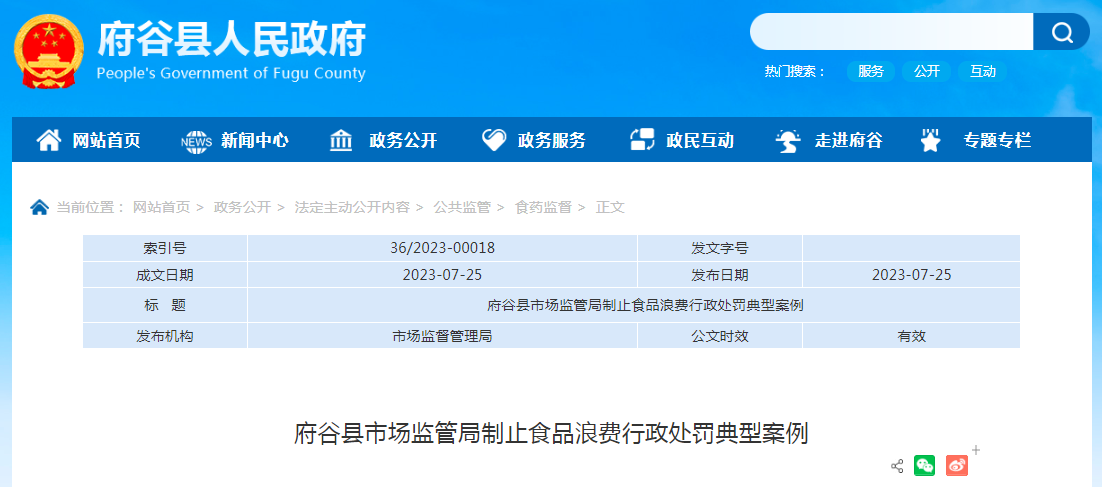Expand more share options plus sign

pos(976,450)
